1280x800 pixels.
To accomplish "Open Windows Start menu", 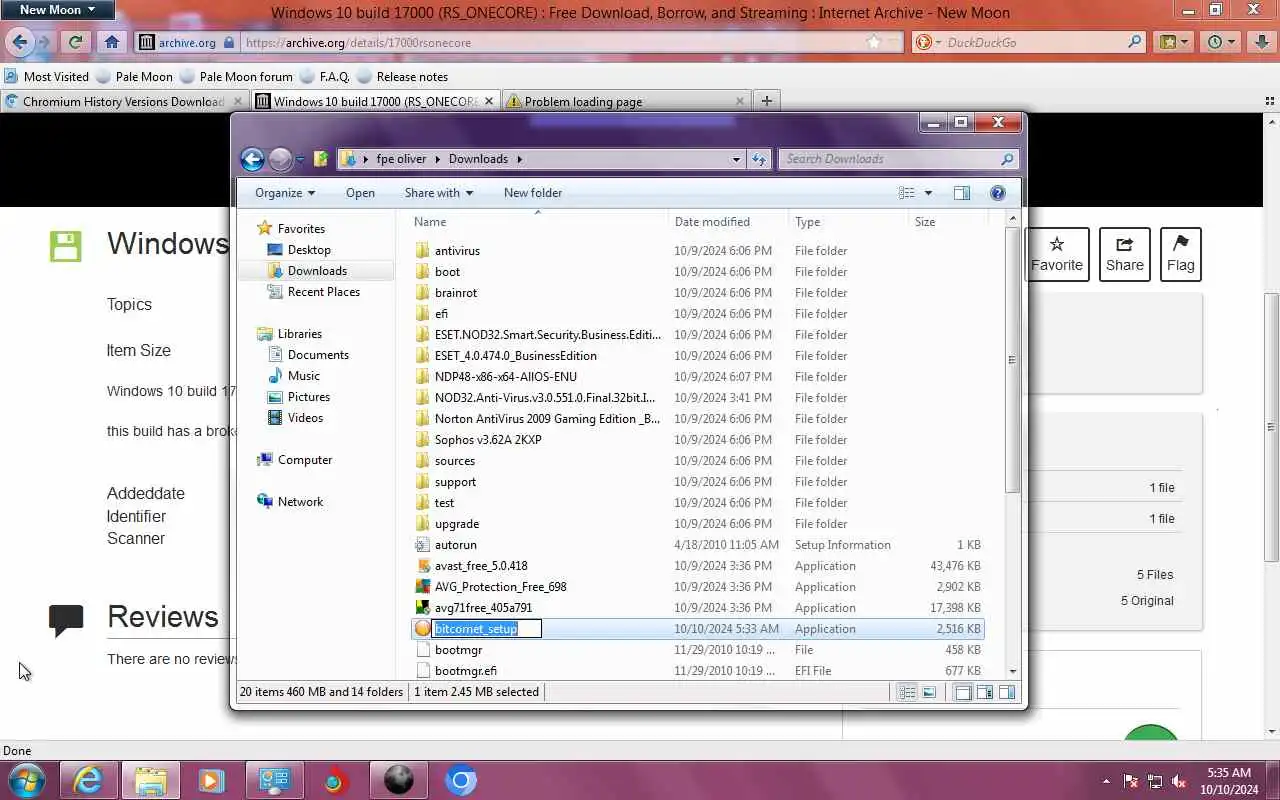I will [x=26, y=780].
